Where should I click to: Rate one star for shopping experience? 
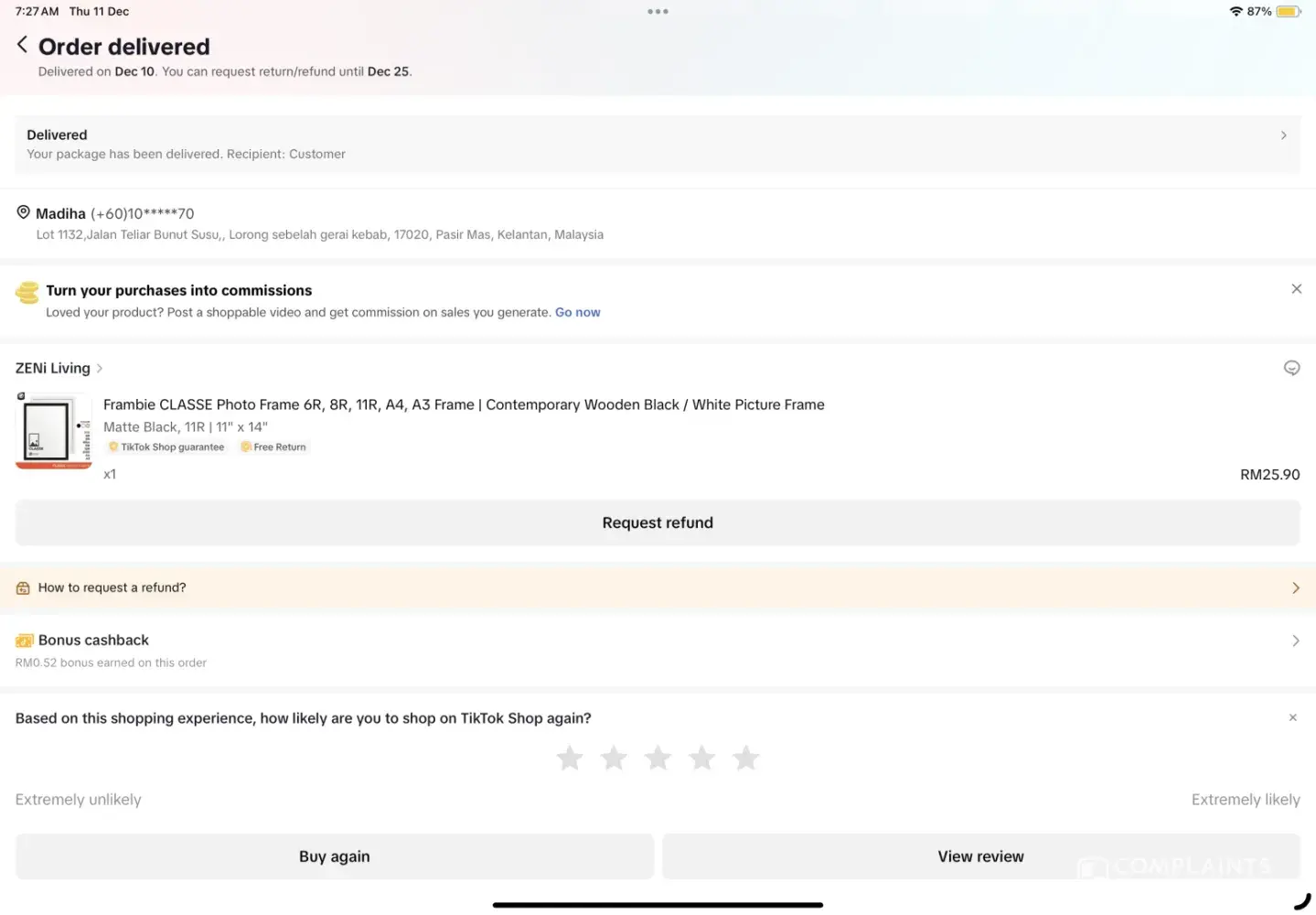570,758
